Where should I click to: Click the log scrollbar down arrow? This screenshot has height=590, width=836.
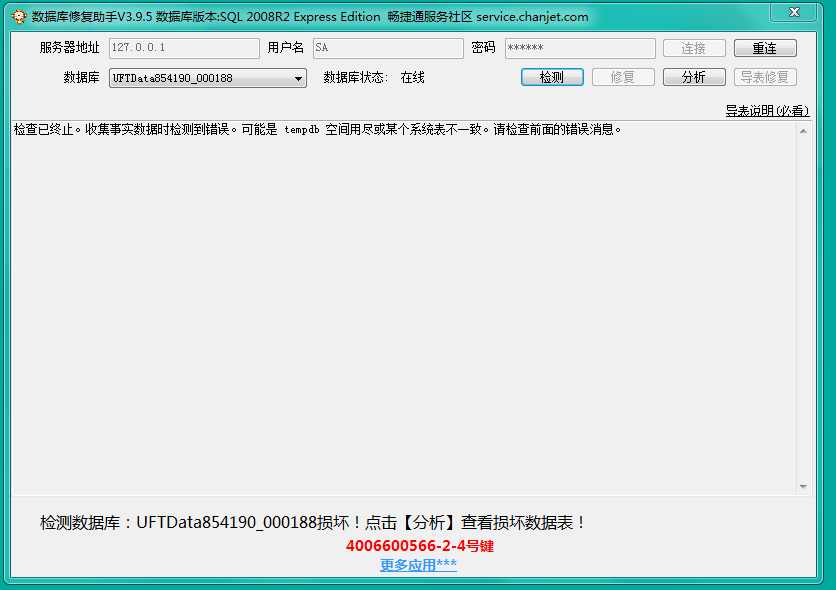[803, 487]
